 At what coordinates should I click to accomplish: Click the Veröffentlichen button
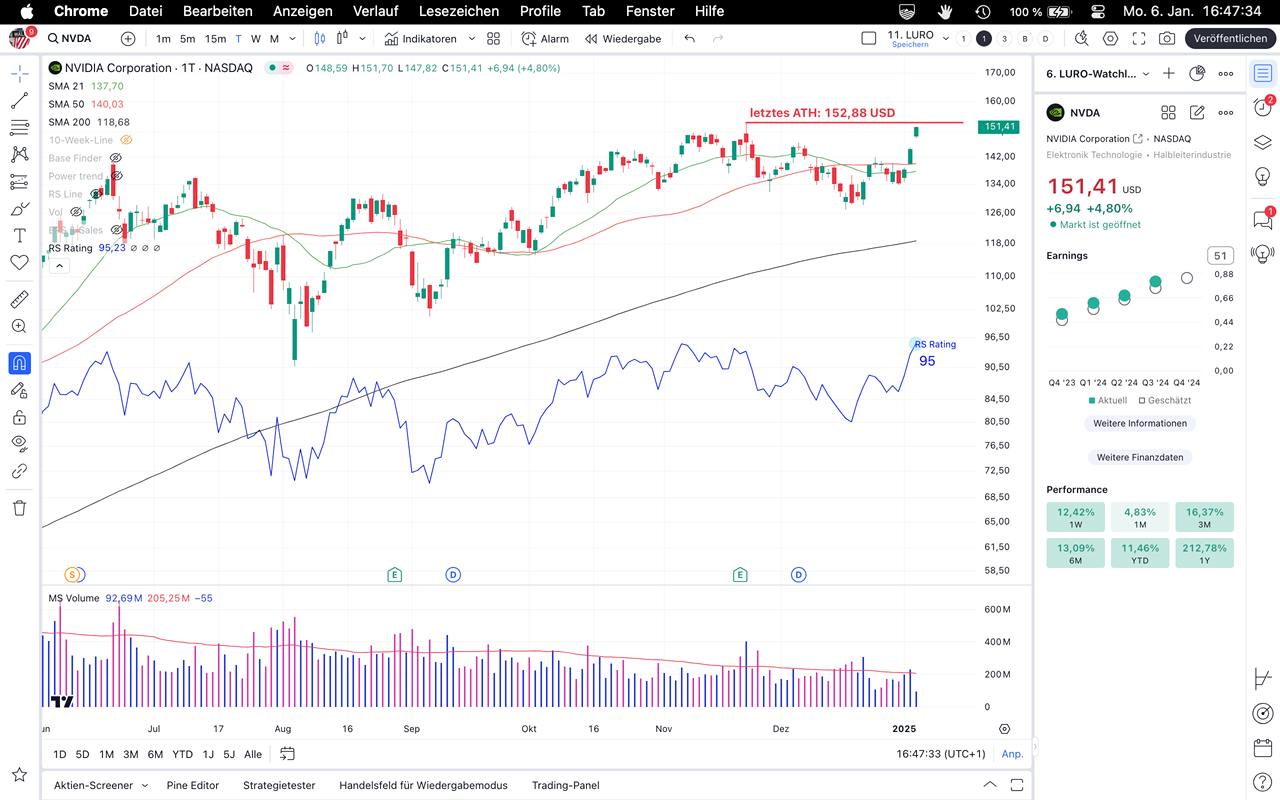click(x=1230, y=39)
